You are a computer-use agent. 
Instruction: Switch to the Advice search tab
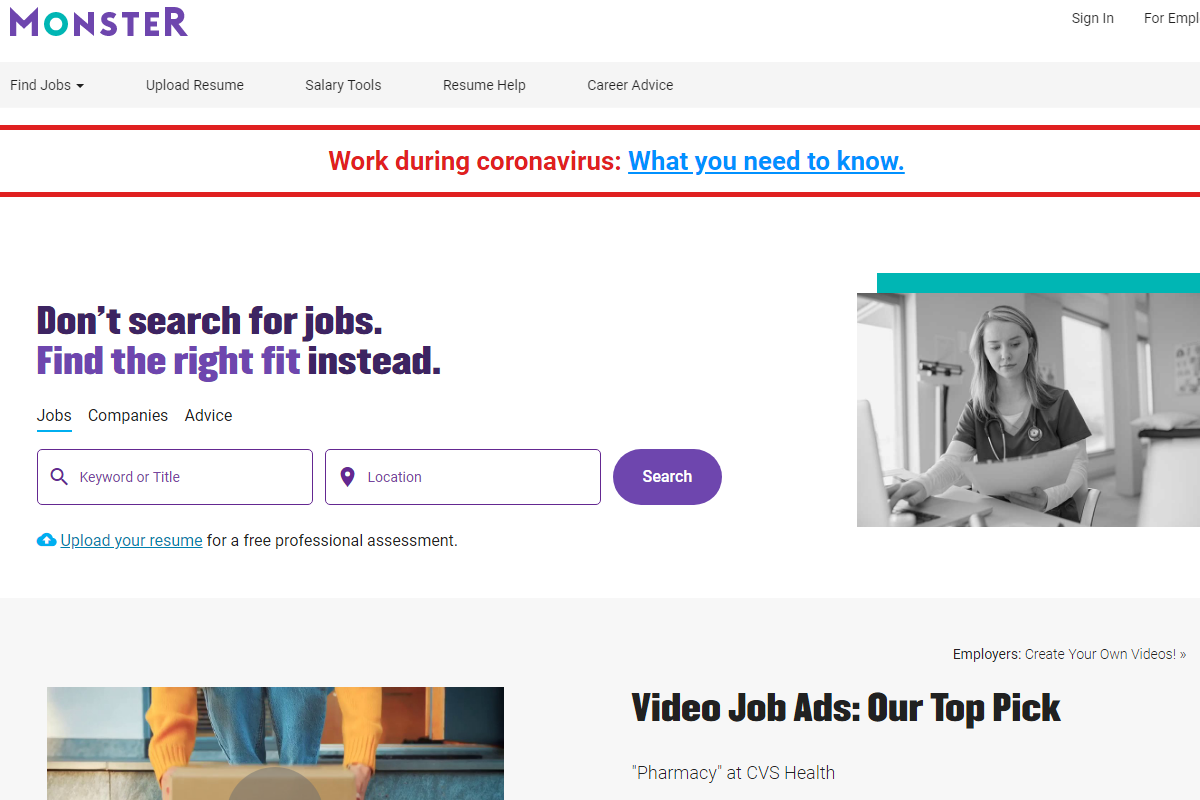pyautogui.click(x=208, y=416)
